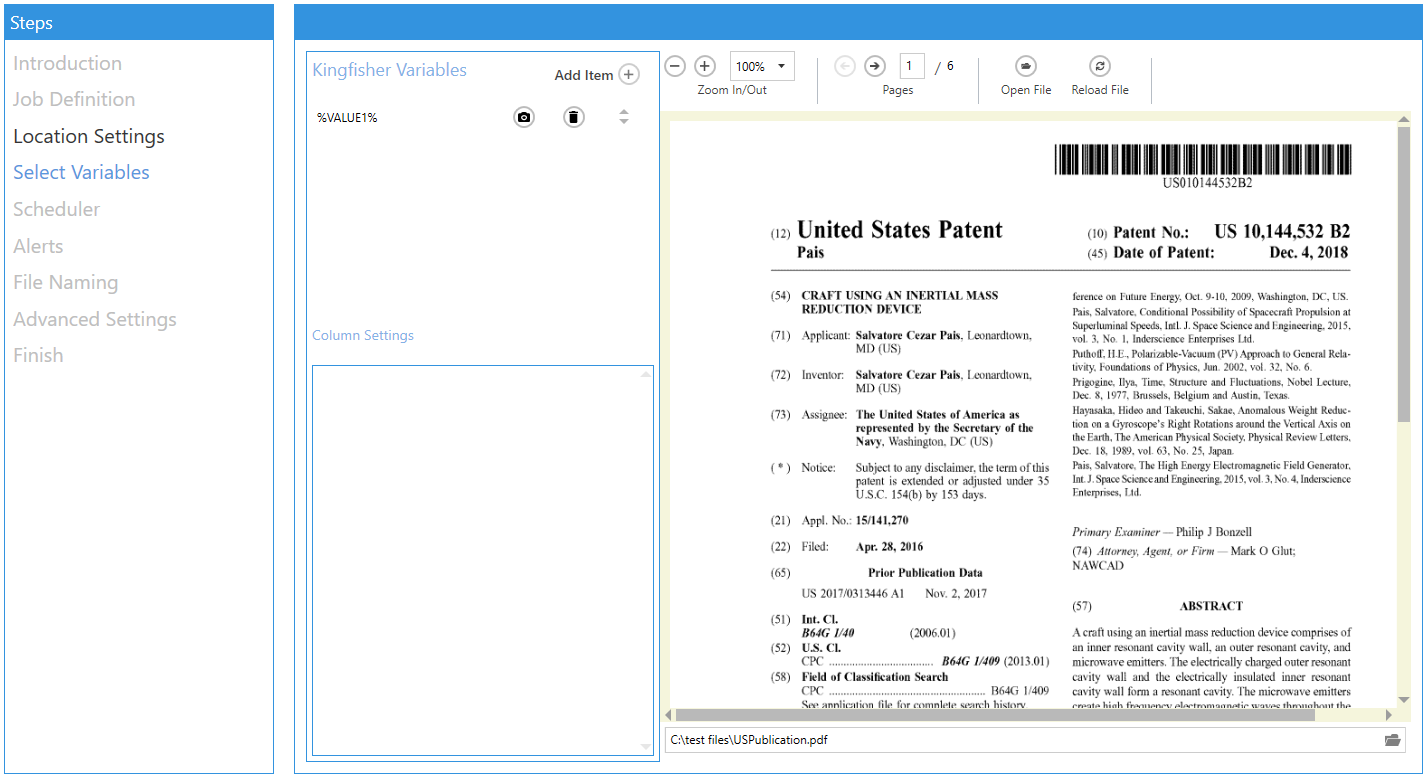Viewport: 1427px width, 778px height.
Task: Switch to the Scheduler step
Action: [56, 209]
